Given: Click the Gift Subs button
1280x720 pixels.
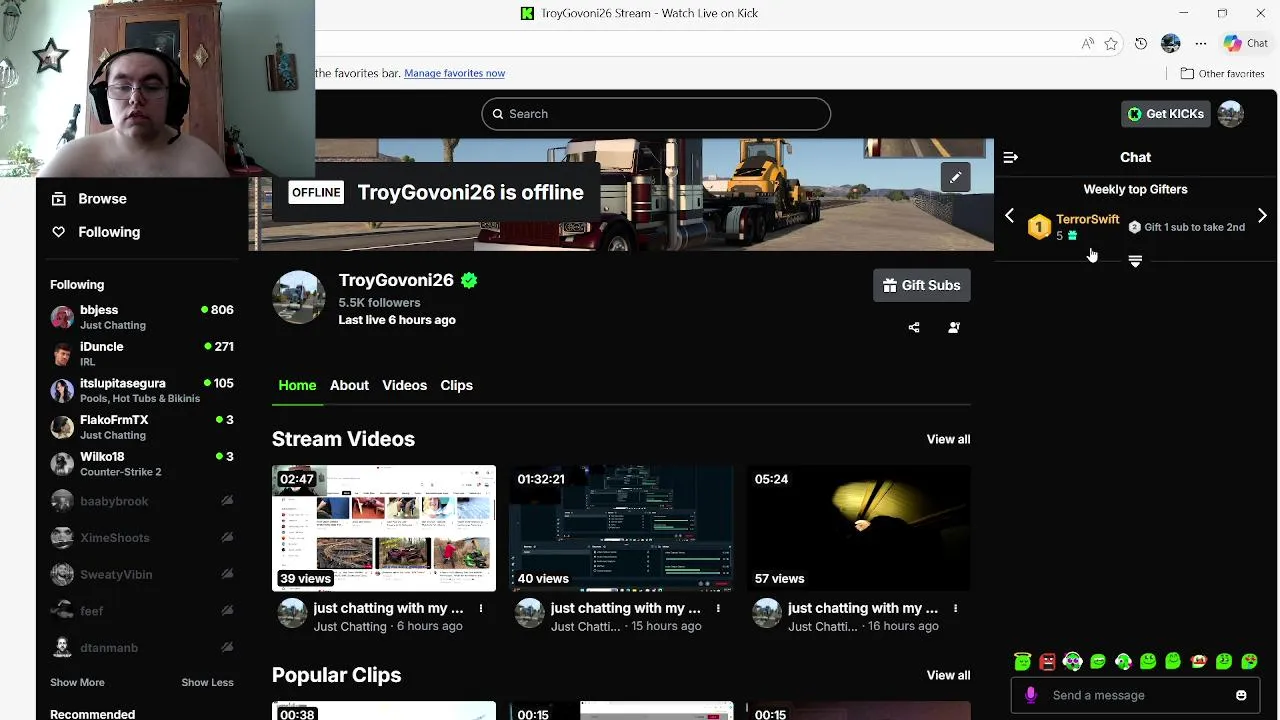Looking at the screenshot, I should click(x=922, y=285).
